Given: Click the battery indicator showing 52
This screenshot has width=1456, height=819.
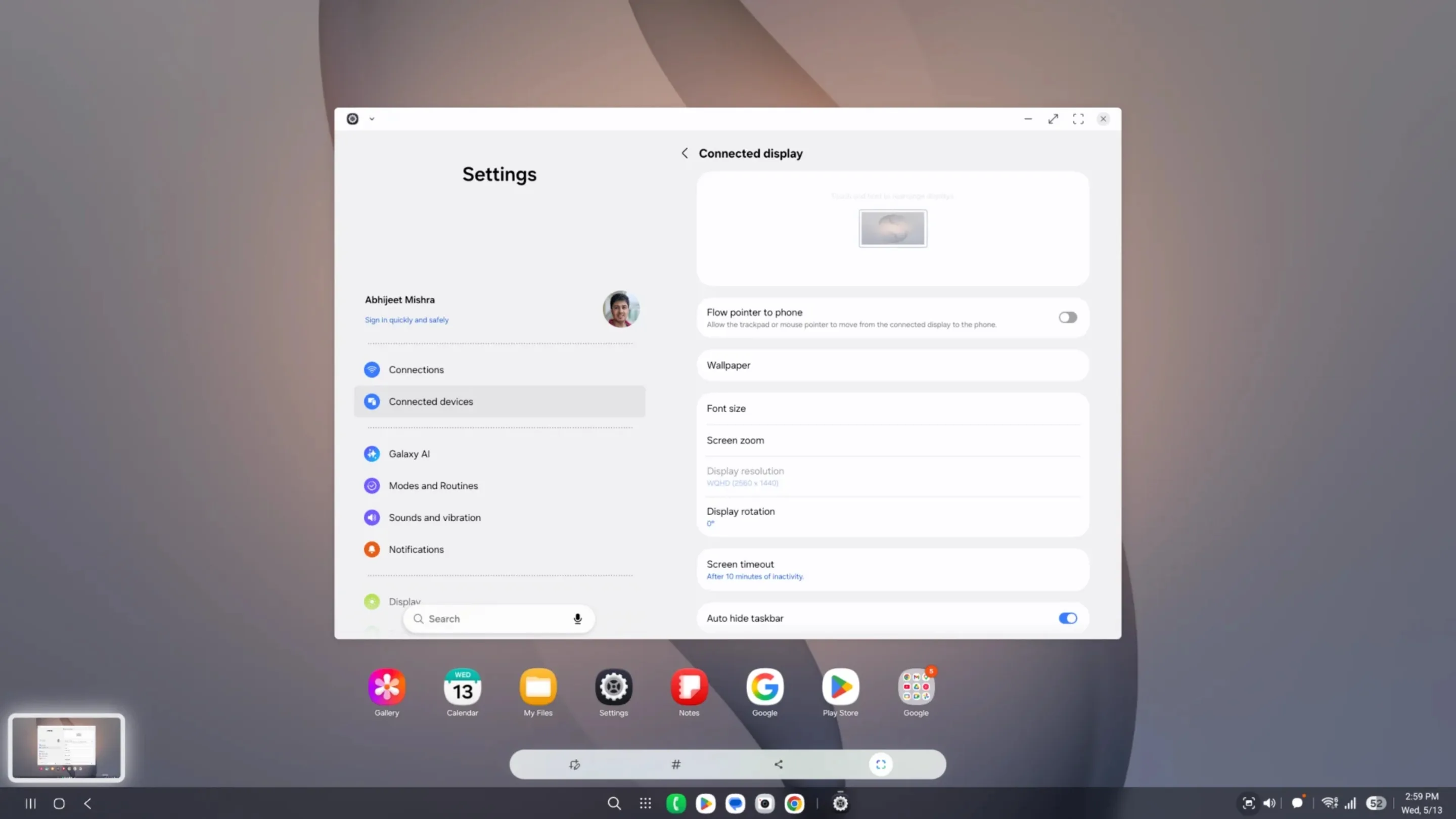Looking at the screenshot, I should click(1376, 803).
